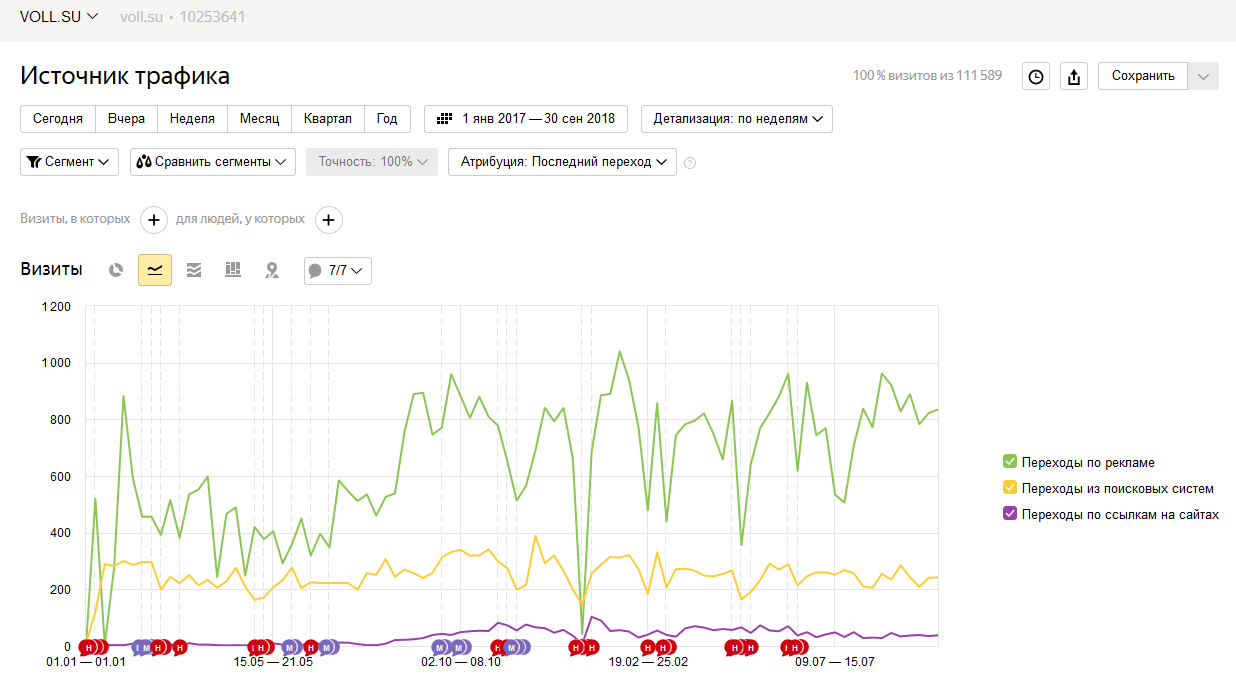Open the attribution help question icon

pyautogui.click(x=690, y=163)
